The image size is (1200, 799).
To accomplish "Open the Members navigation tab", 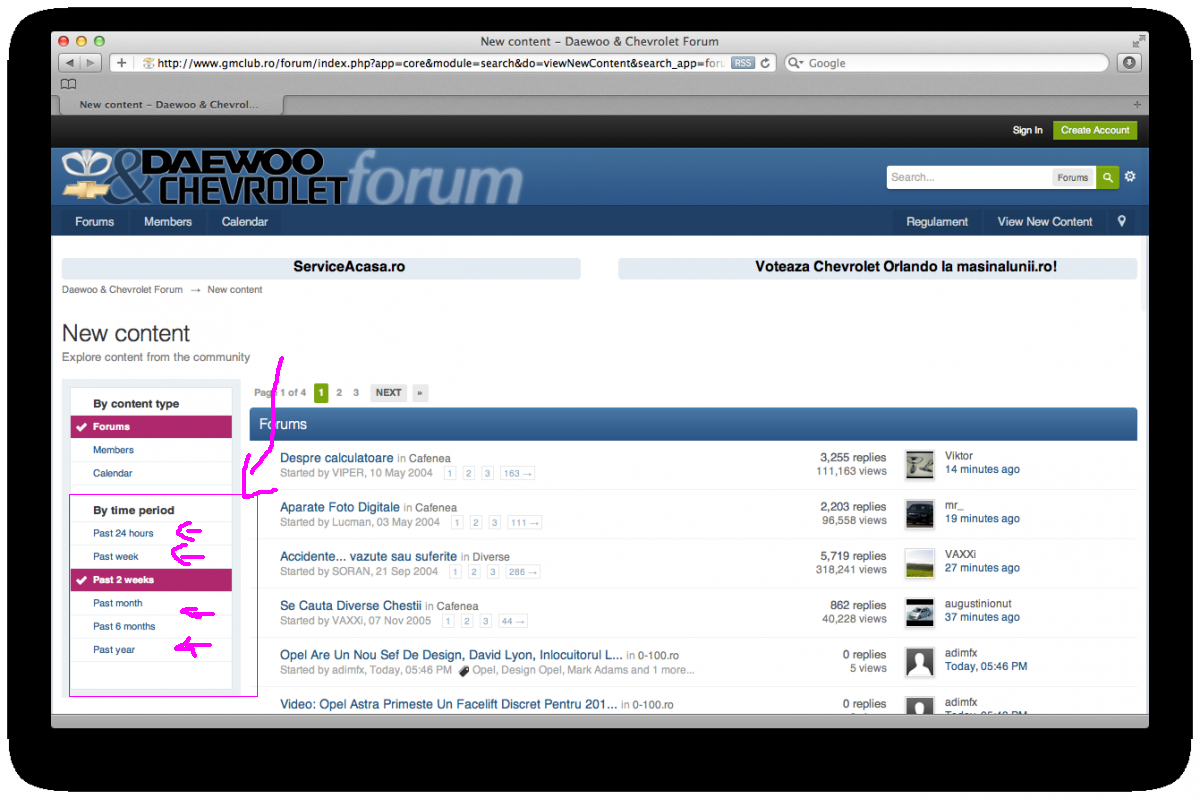I will pyautogui.click(x=167, y=221).
